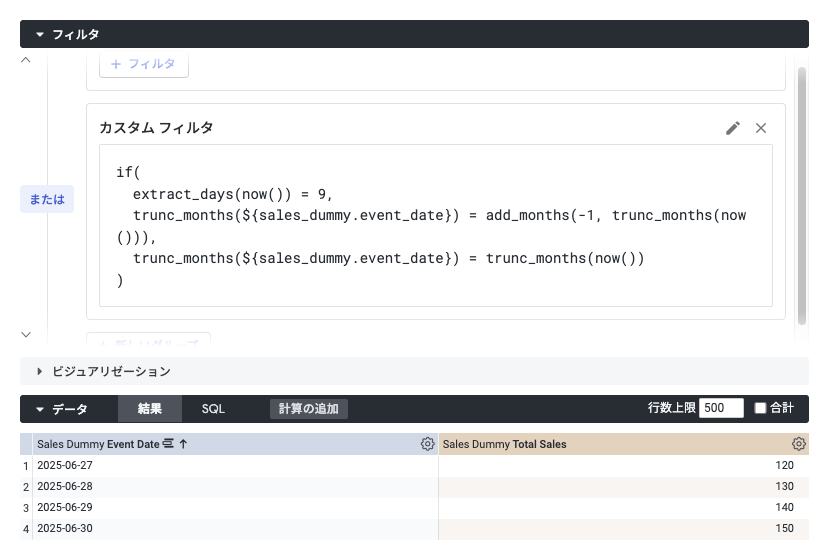Open gear settings for the Event Date column
813x559 pixels.
click(427, 444)
